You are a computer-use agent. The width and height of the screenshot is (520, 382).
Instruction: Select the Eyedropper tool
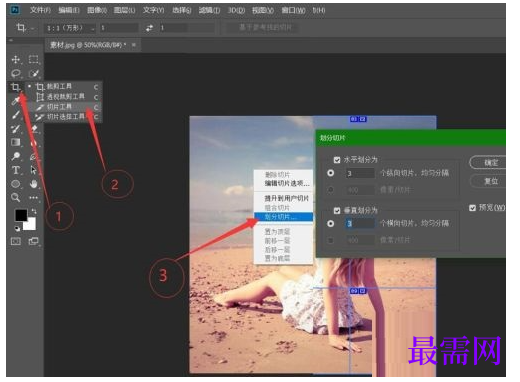click(15, 101)
